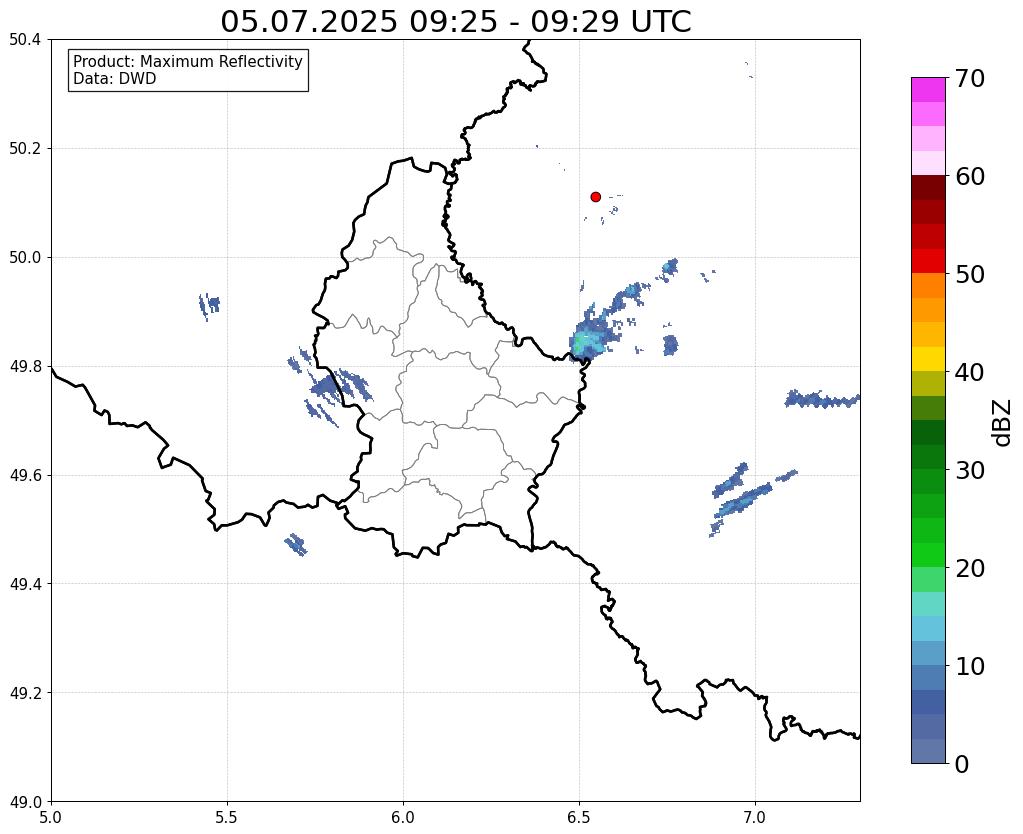This screenshot has height=834, width=1023.
Task: Click the magenta 70 dBZ color band
Action: [x=928, y=89]
